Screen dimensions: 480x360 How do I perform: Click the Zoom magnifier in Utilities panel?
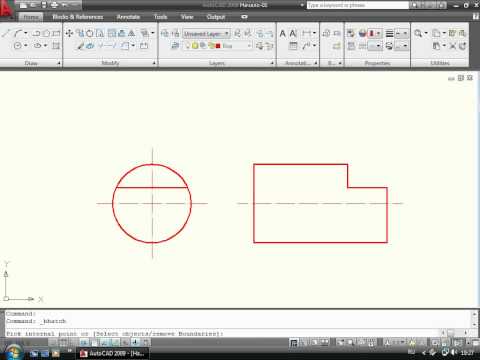pos(418,33)
